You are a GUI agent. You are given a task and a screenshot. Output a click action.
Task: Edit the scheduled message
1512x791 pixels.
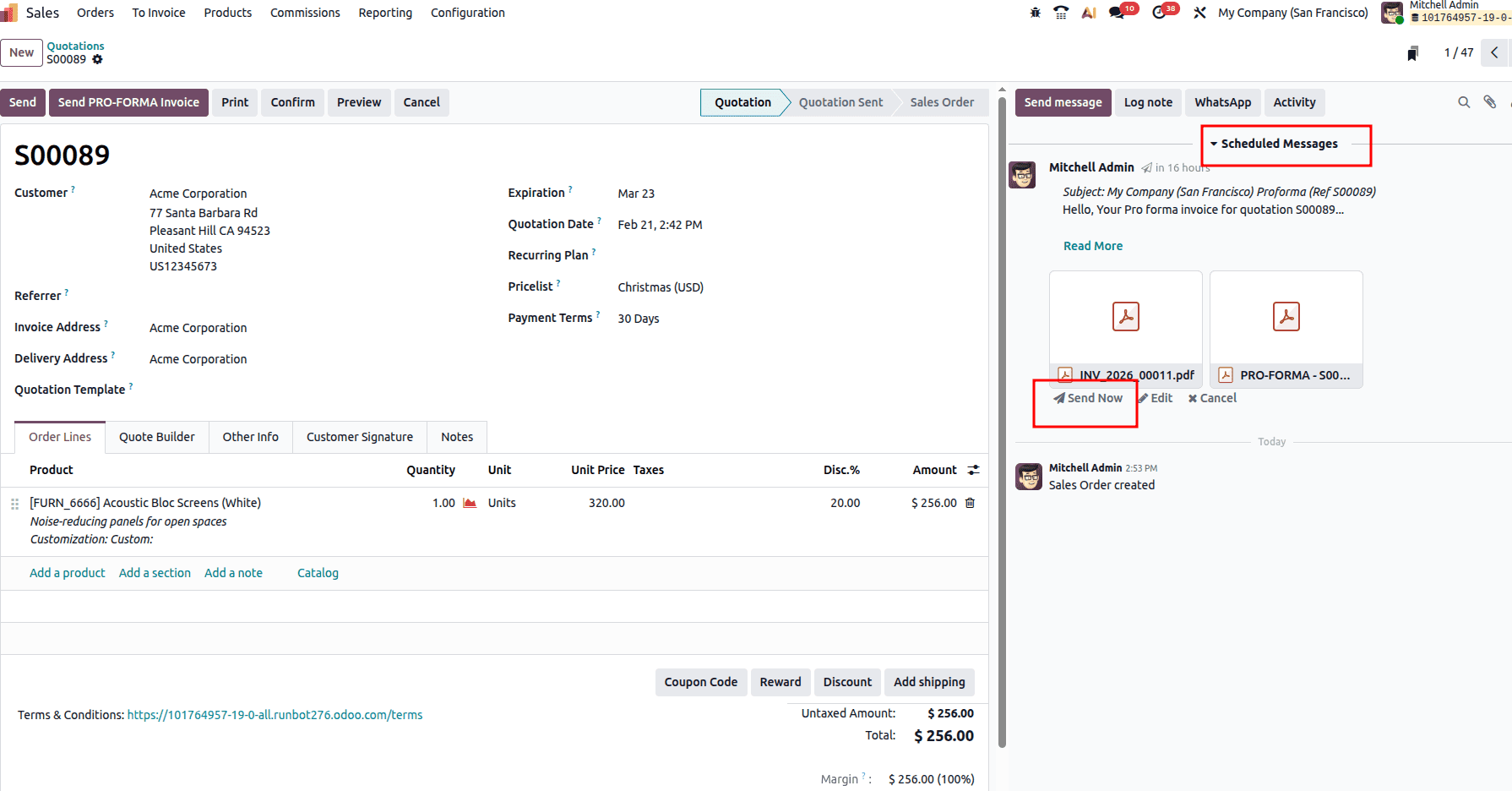1156,398
